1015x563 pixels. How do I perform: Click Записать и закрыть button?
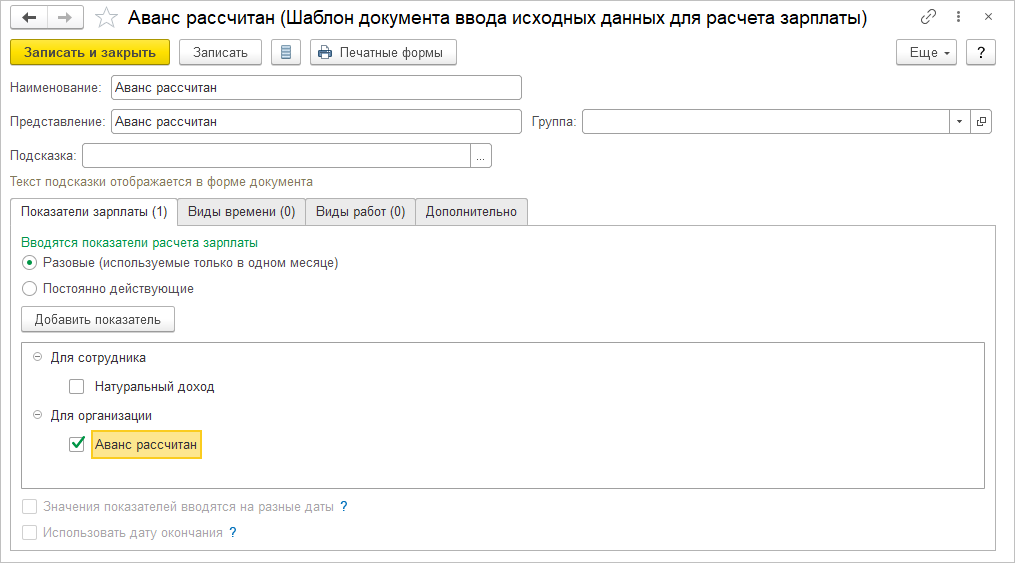click(90, 52)
